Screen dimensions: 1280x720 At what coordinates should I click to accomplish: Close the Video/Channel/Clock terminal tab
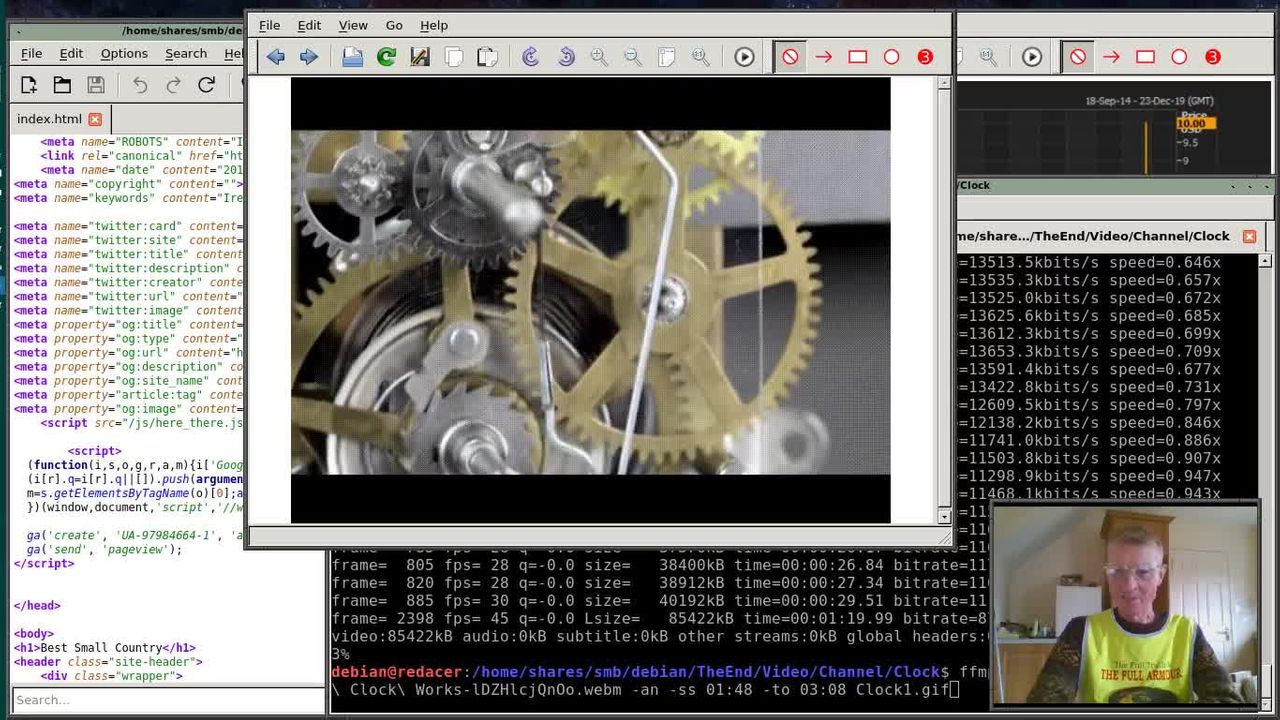(1249, 236)
